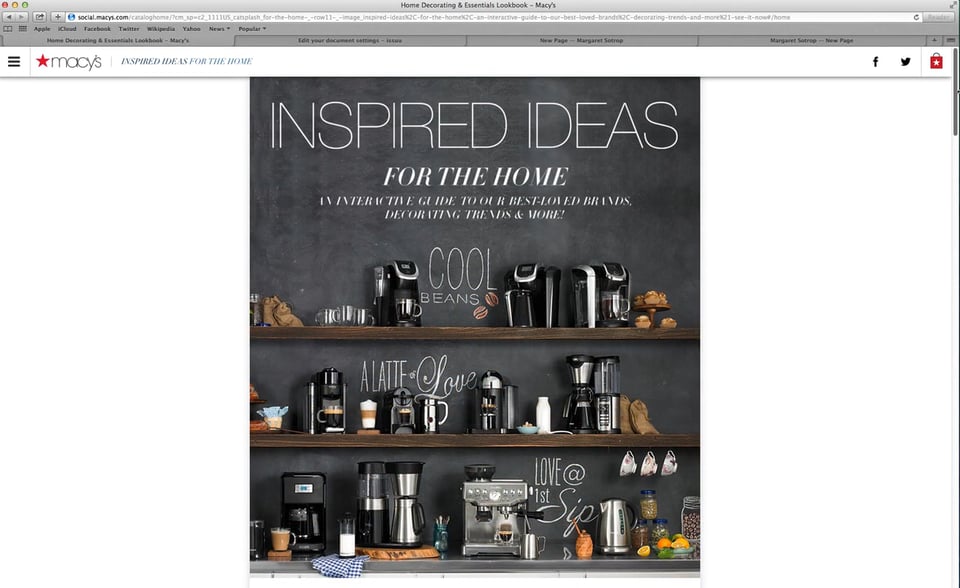
Task: Click the site globe favicon icon
Action: 71,17
